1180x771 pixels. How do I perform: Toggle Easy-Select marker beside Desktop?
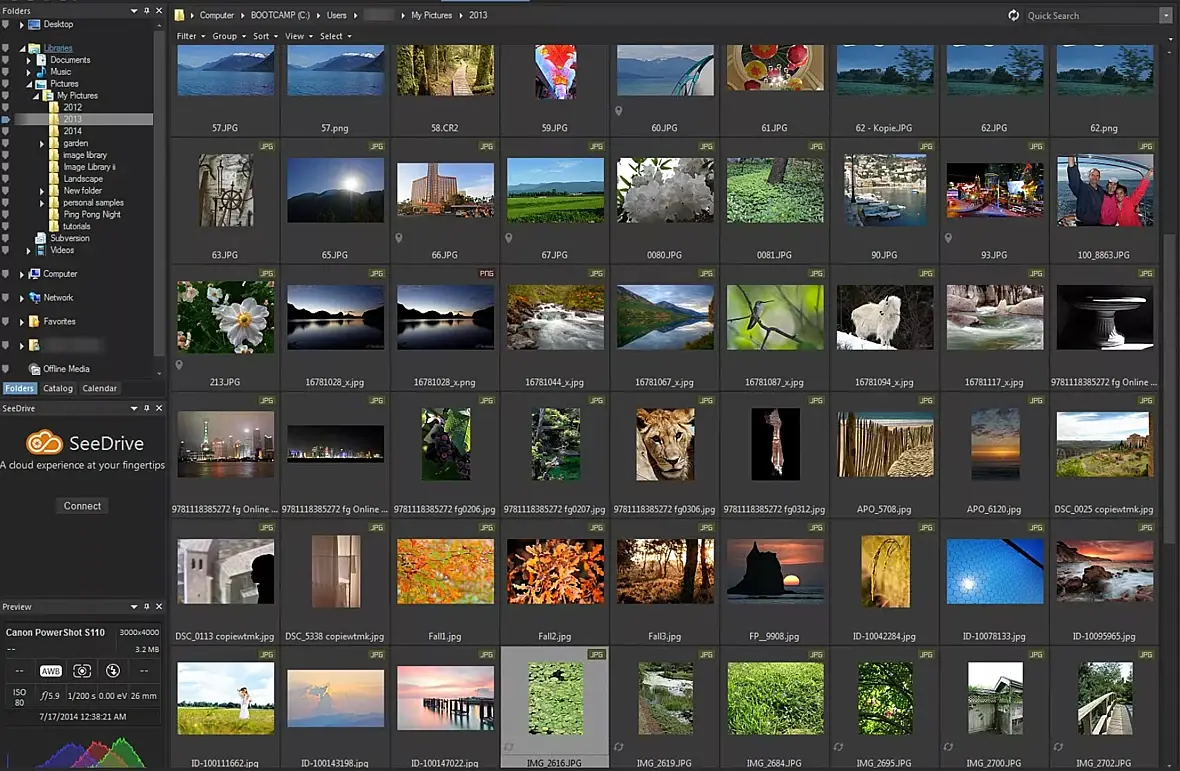coord(6,24)
